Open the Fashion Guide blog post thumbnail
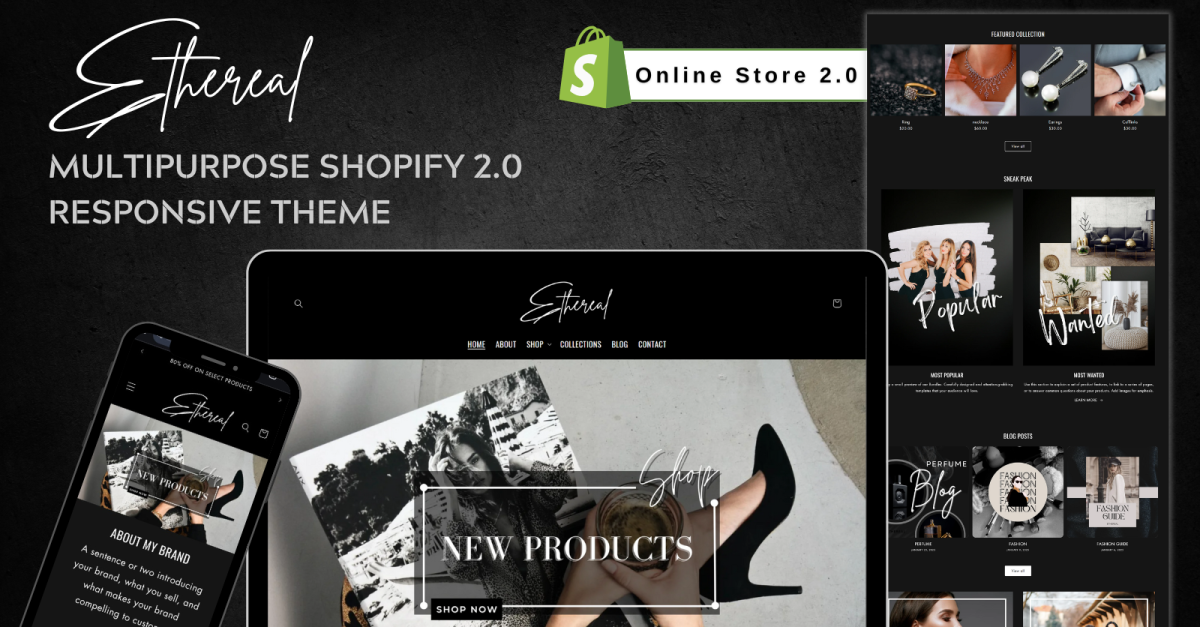The image size is (1200, 627). pyautogui.click(x=1114, y=492)
